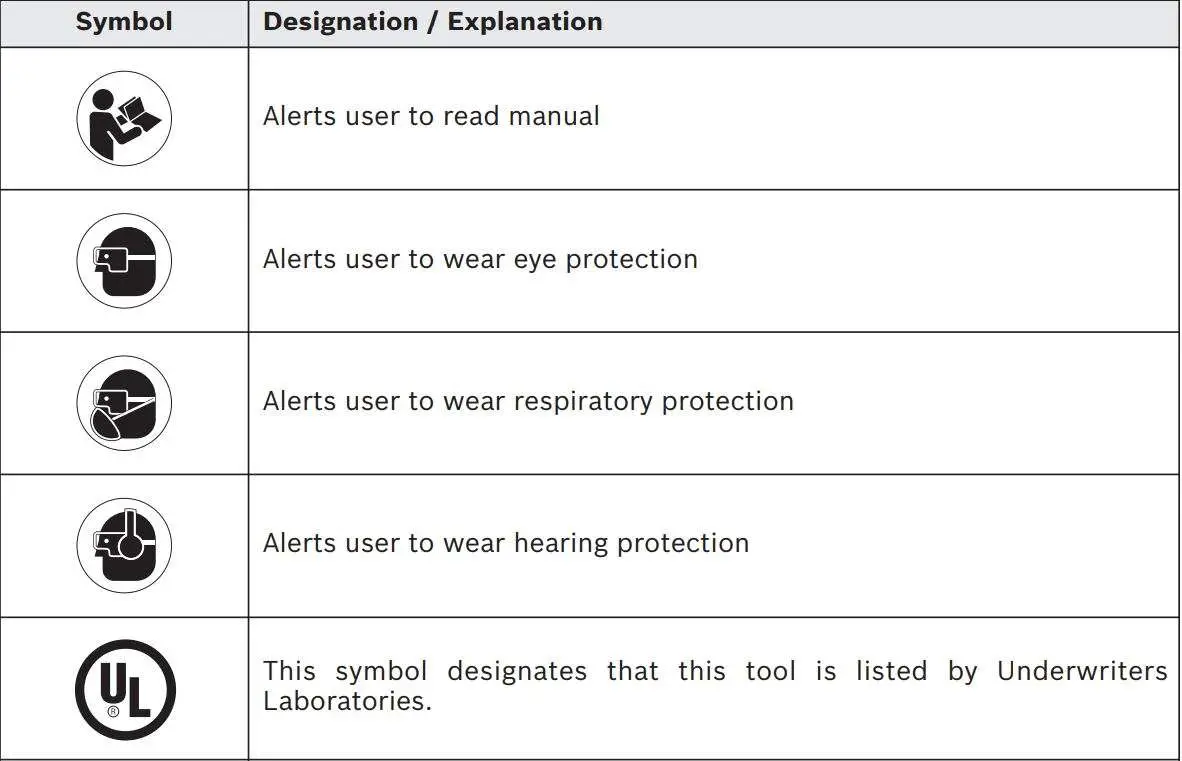Click the word "Underwriters" in the last row

click(x=1082, y=671)
